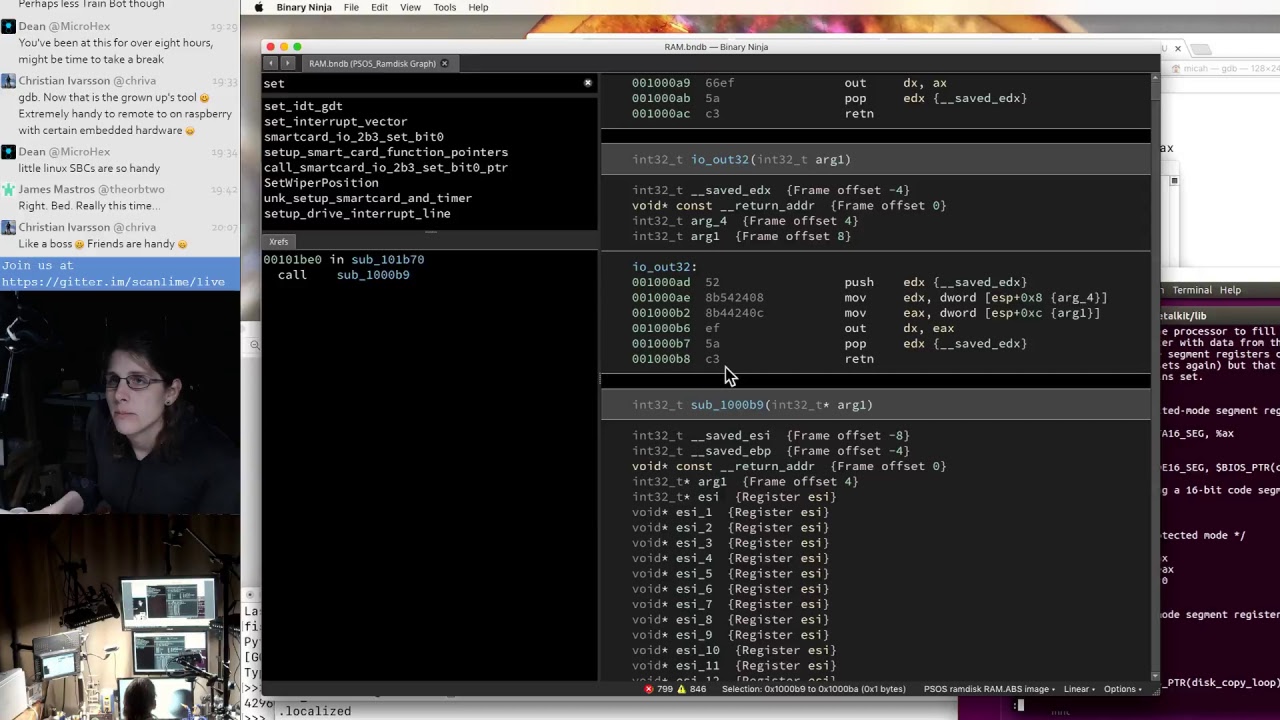Viewport: 1280px width, 720px height.
Task: Open the Options dropdown
Action: click(1123, 689)
